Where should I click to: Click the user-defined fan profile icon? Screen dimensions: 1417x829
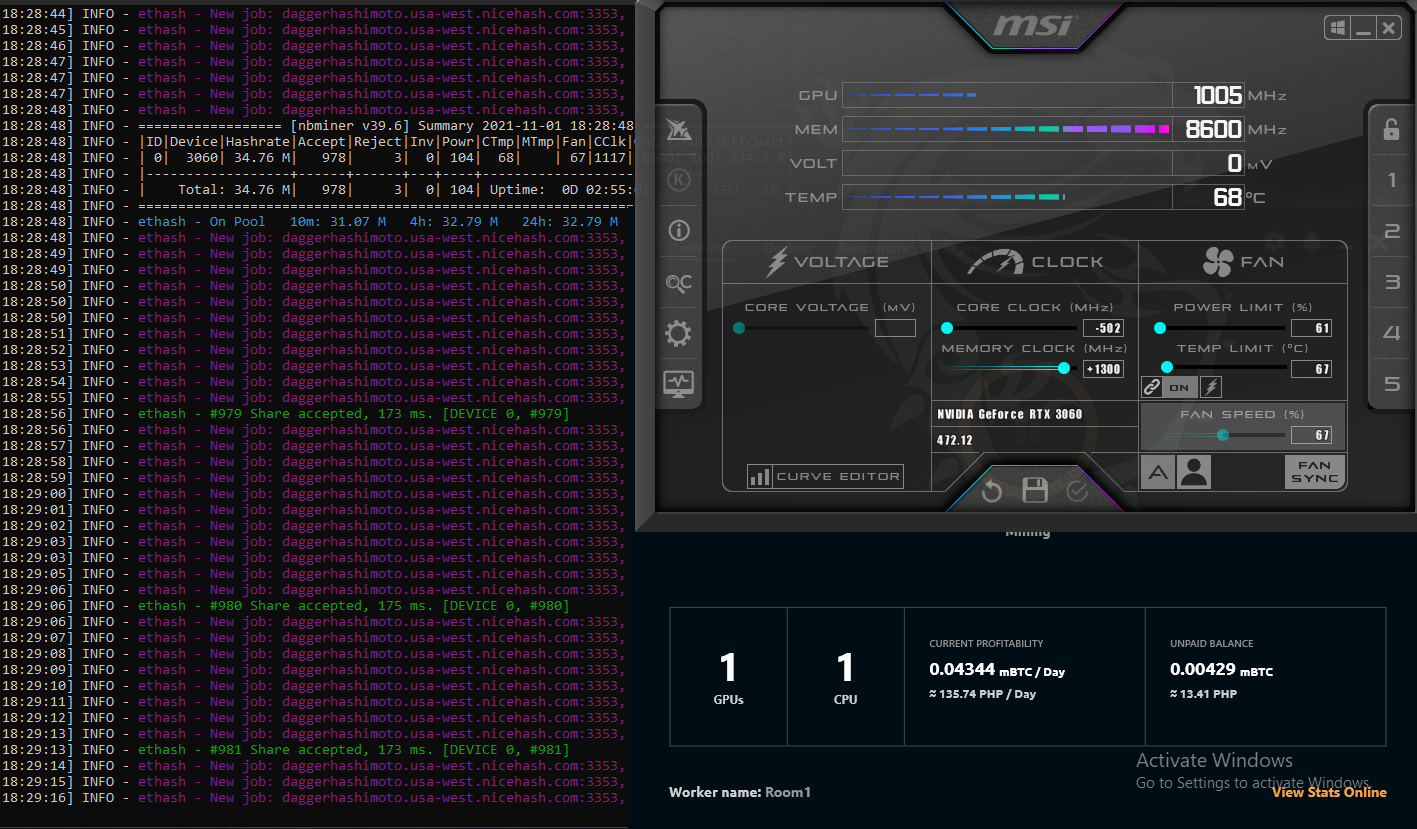(x=1194, y=472)
